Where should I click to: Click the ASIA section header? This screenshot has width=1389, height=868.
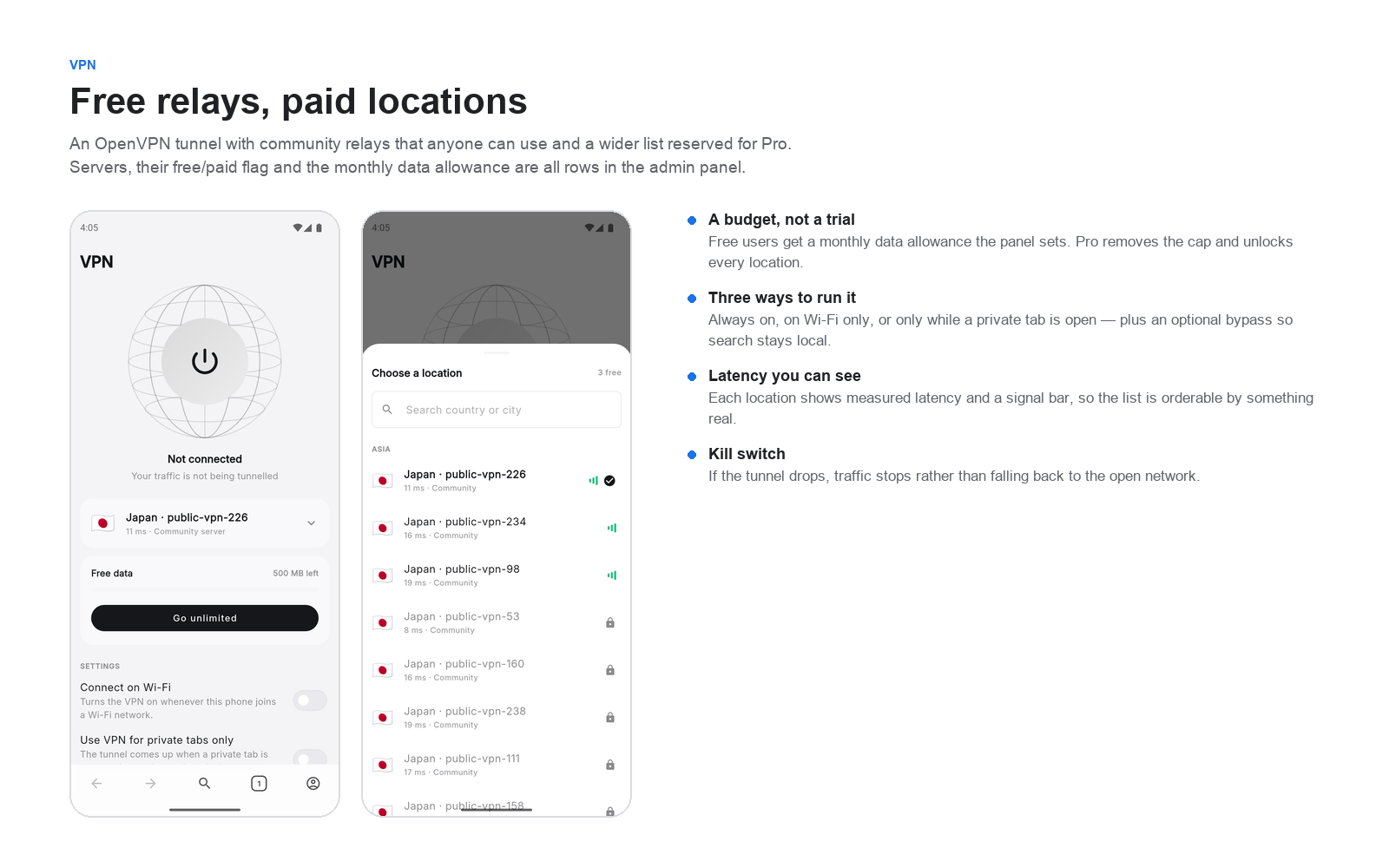(x=381, y=450)
